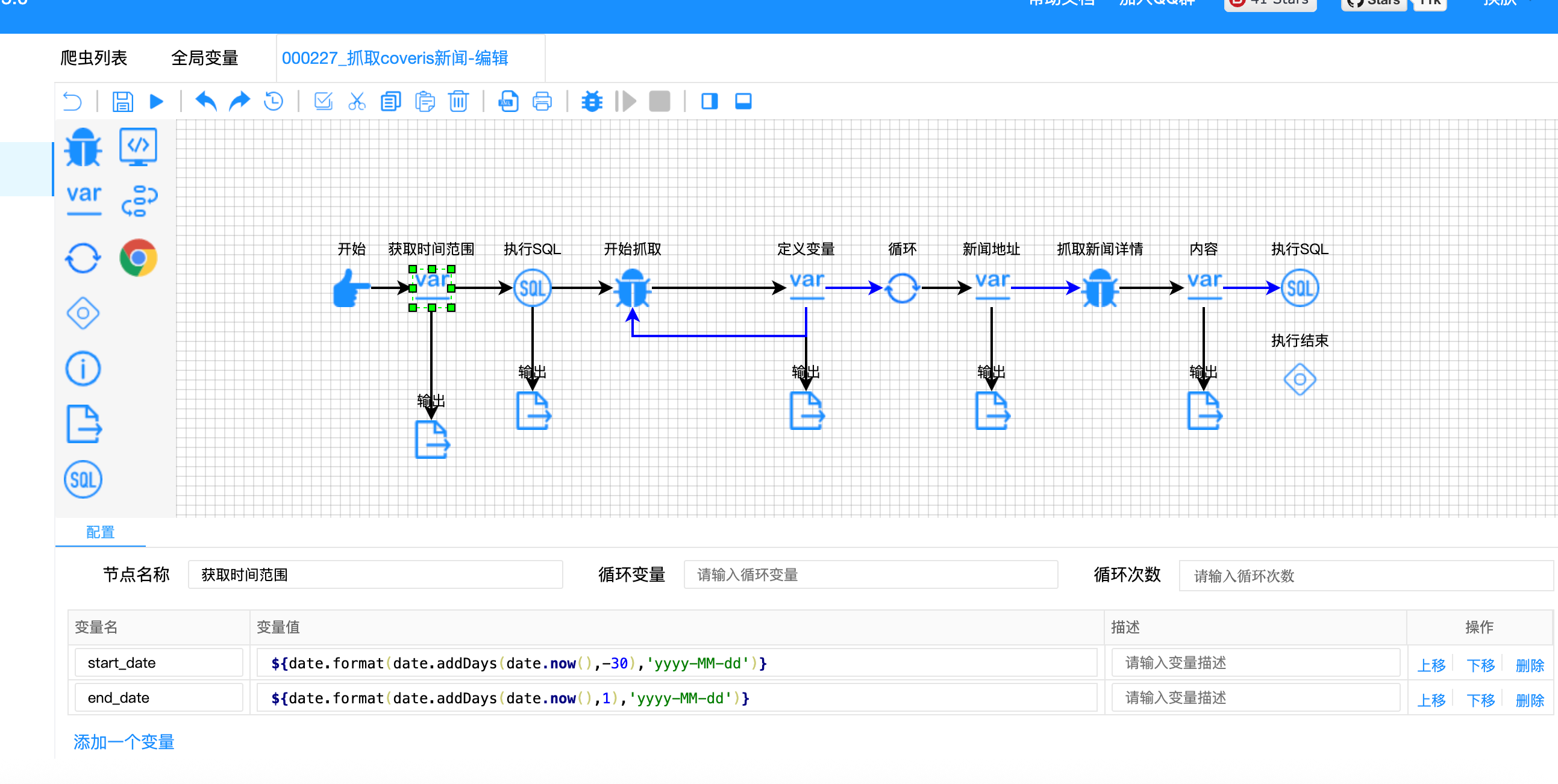Click 添加一个变量 to add a variable

(124, 742)
